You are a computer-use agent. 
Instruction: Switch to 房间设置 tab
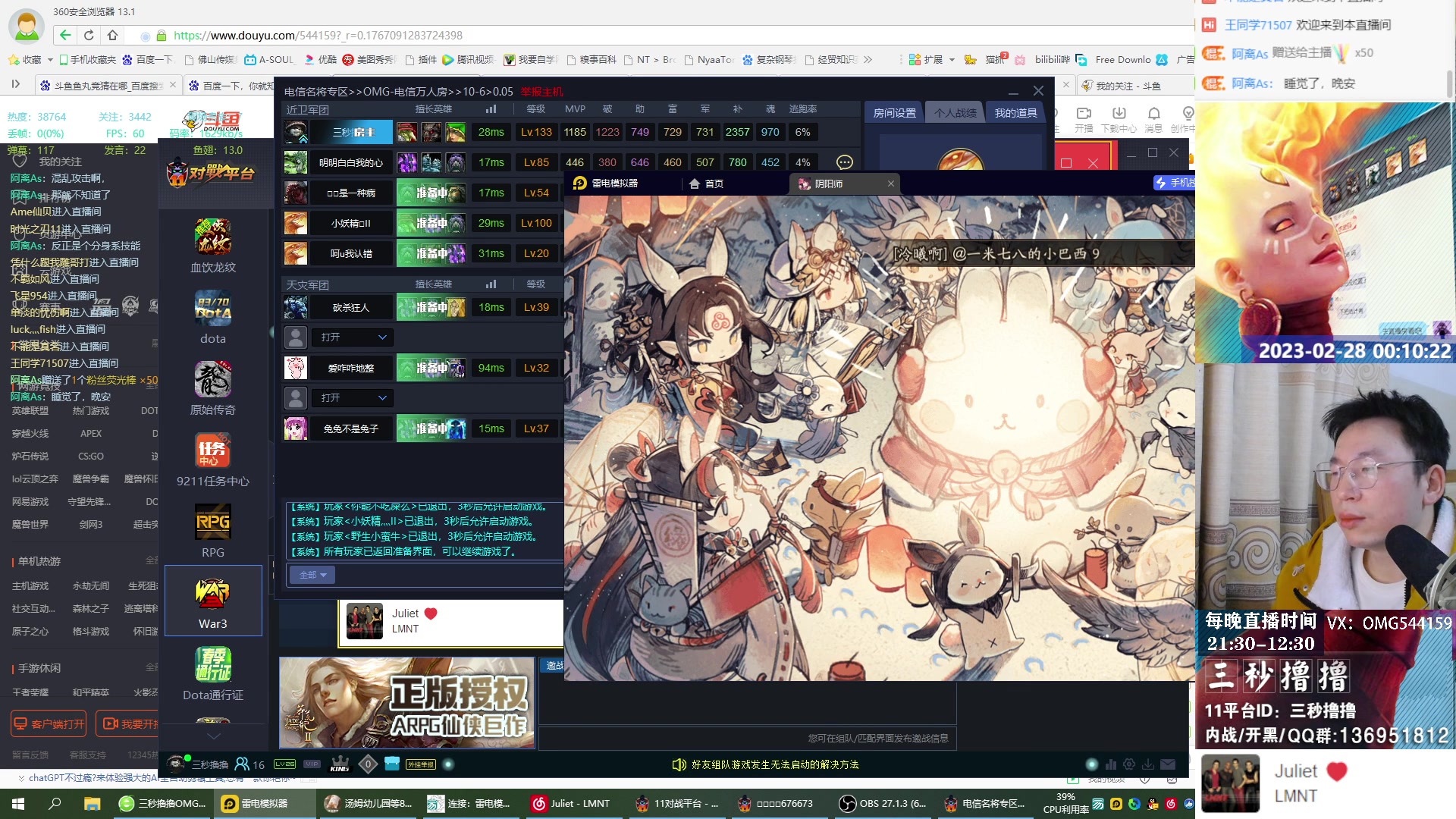point(894,113)
